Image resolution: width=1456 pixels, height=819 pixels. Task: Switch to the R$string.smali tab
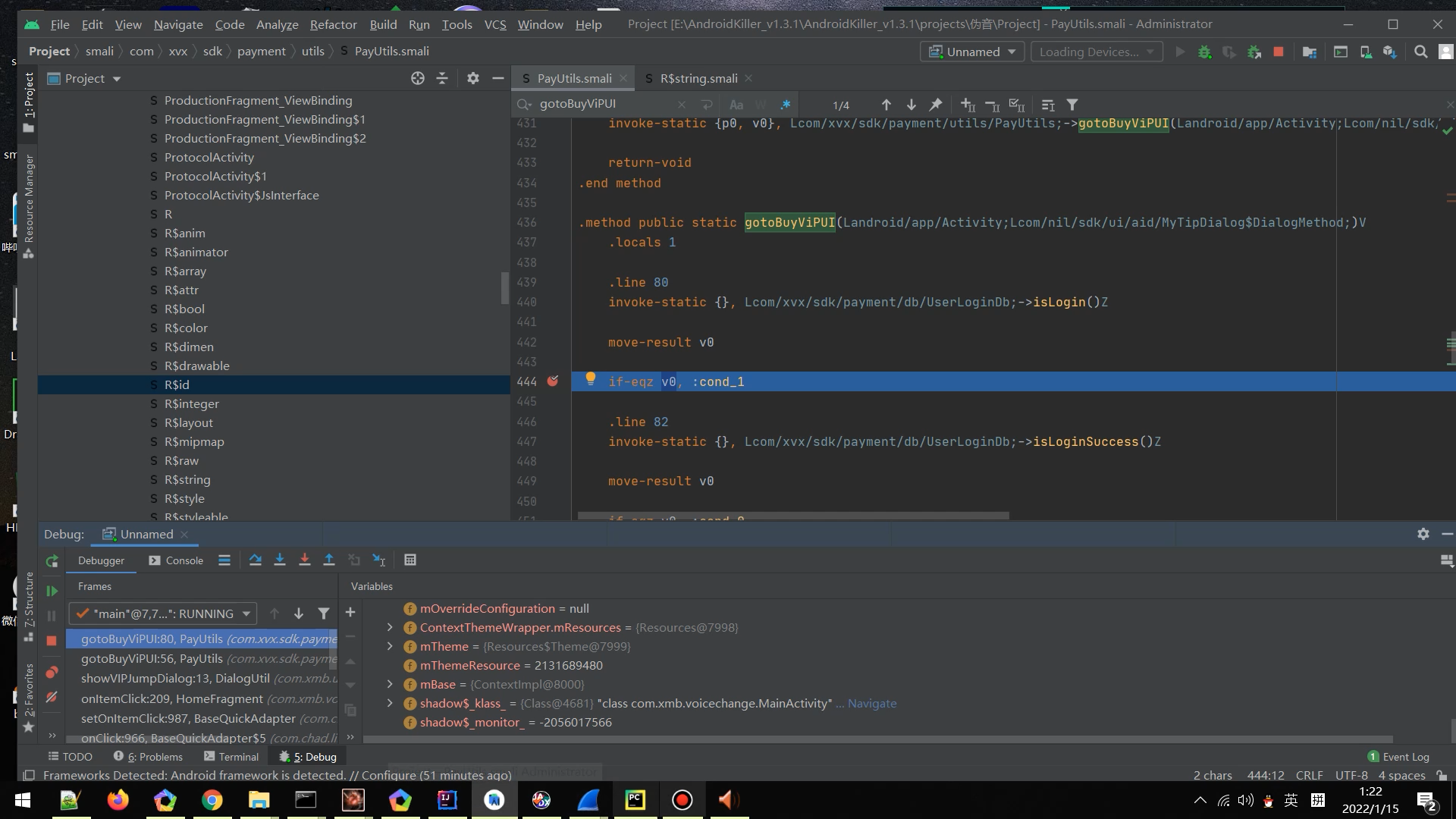click(x=698, y=78)
